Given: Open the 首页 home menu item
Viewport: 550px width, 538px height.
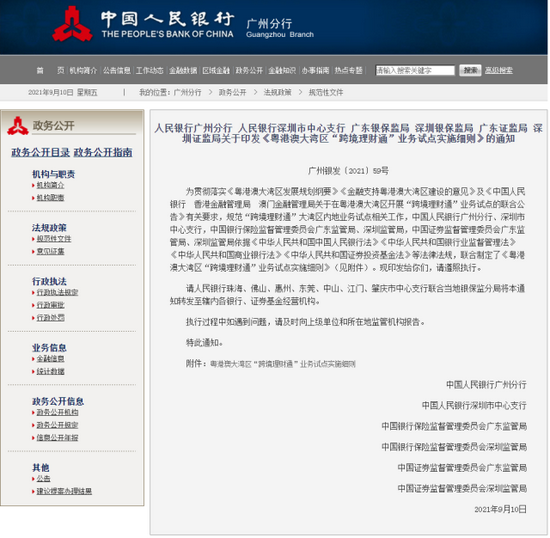Looking at the screenshot, I should [x=51, y=70].
